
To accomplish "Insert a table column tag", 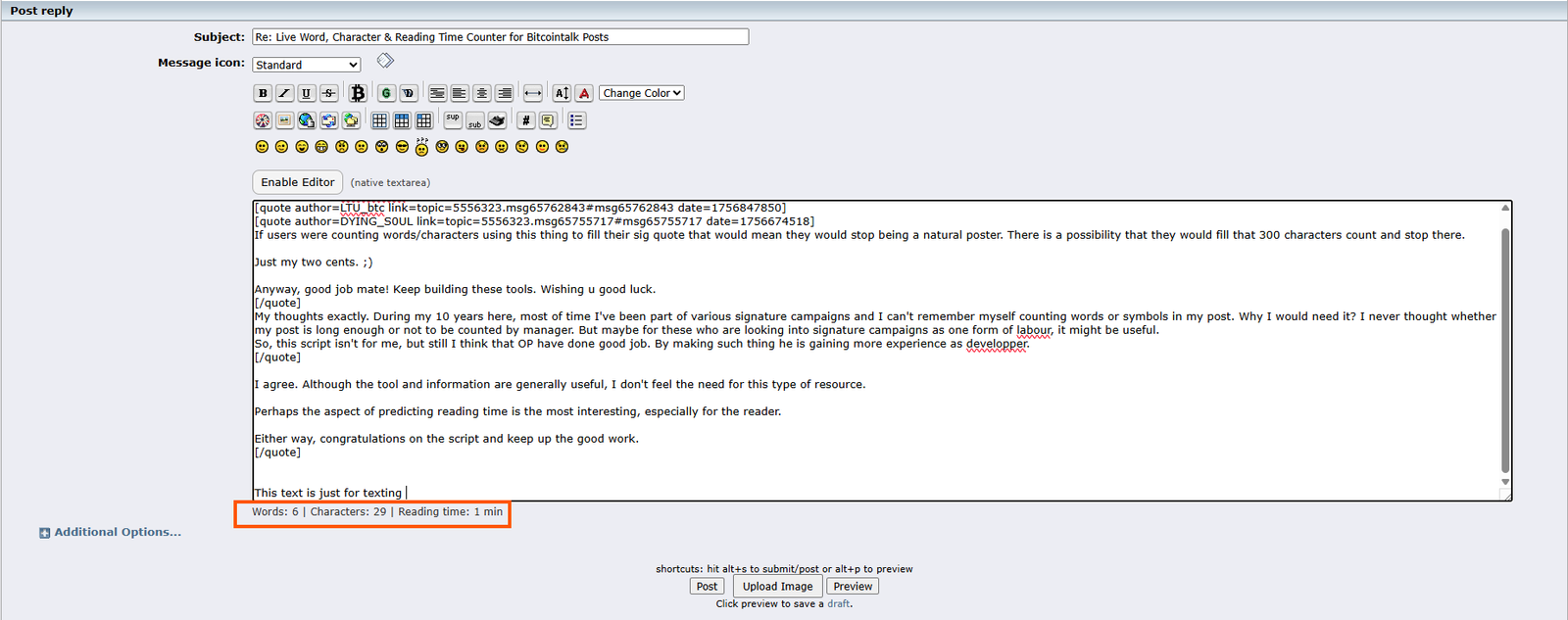I will pos(424,120).
